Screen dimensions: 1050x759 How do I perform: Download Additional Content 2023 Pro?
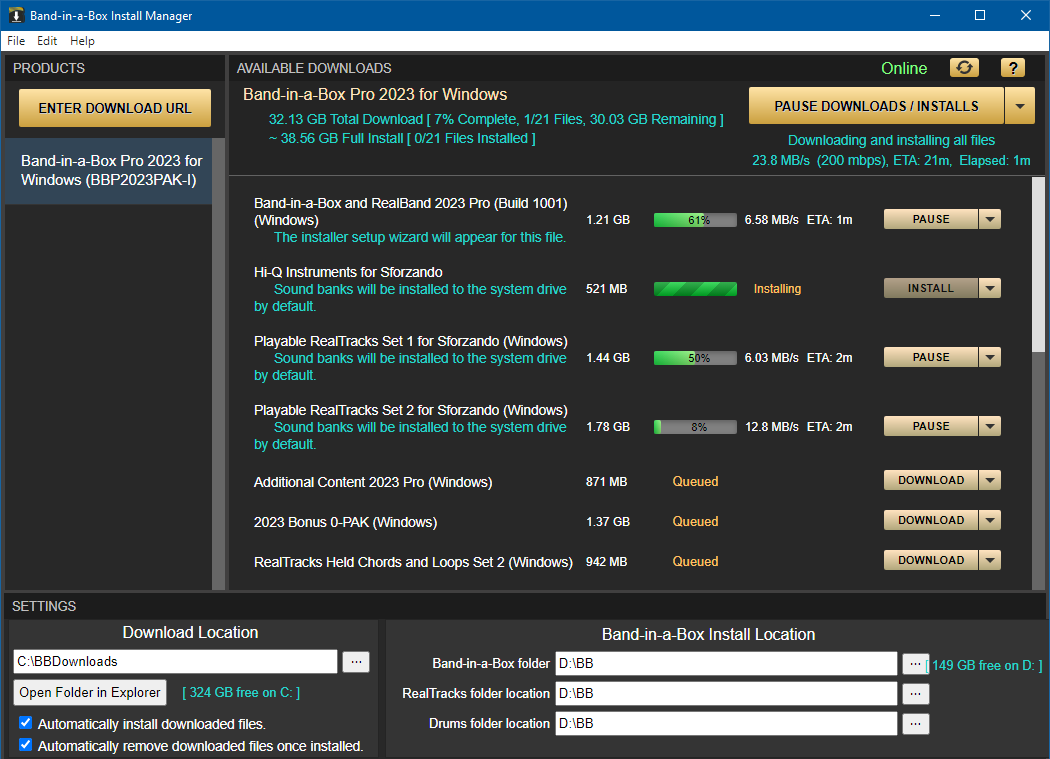[931, 480]
